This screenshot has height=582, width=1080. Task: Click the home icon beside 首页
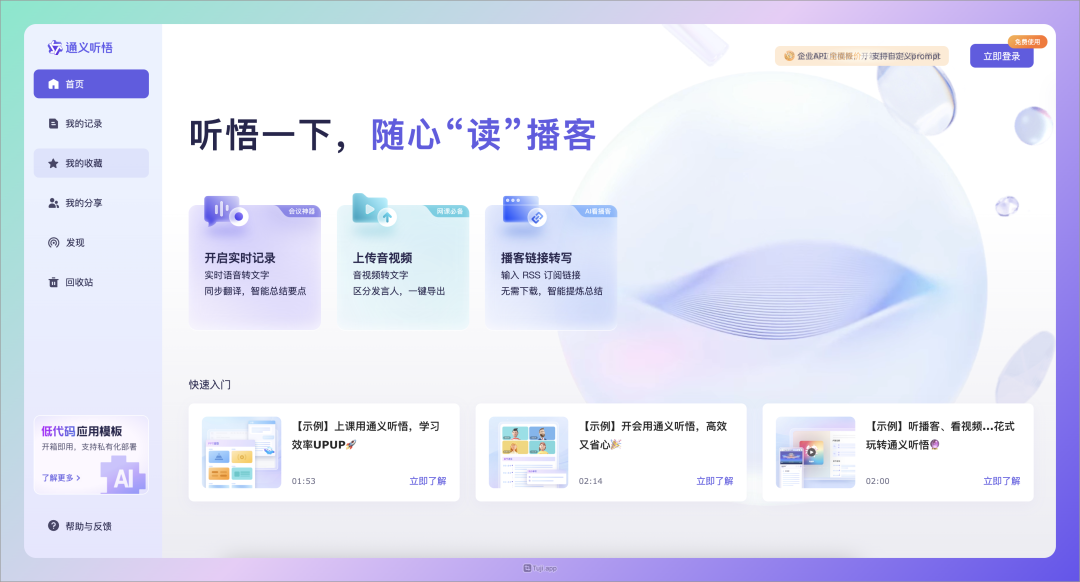click(54, 84)
